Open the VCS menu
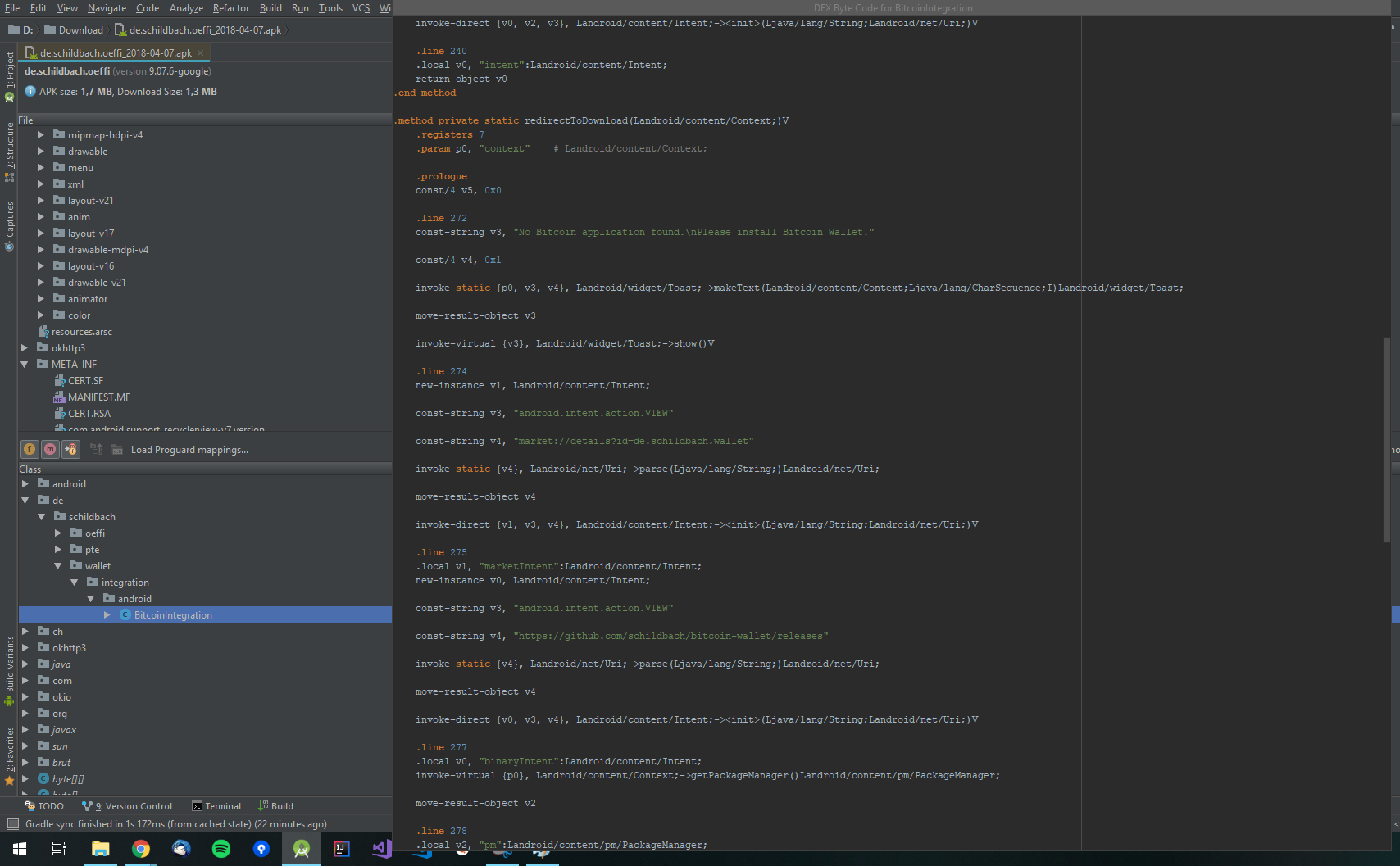The image size is (1400, 866). pyautogui.click(x=361, y=8)
